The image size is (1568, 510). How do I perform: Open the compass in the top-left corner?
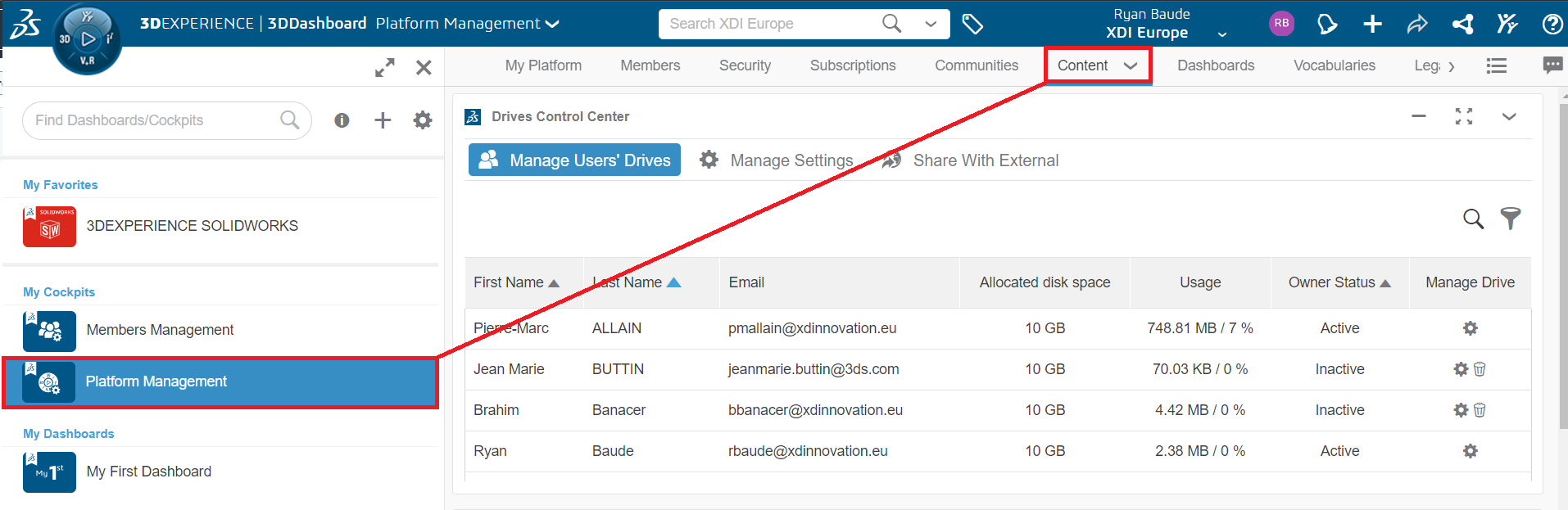point(87,38)
